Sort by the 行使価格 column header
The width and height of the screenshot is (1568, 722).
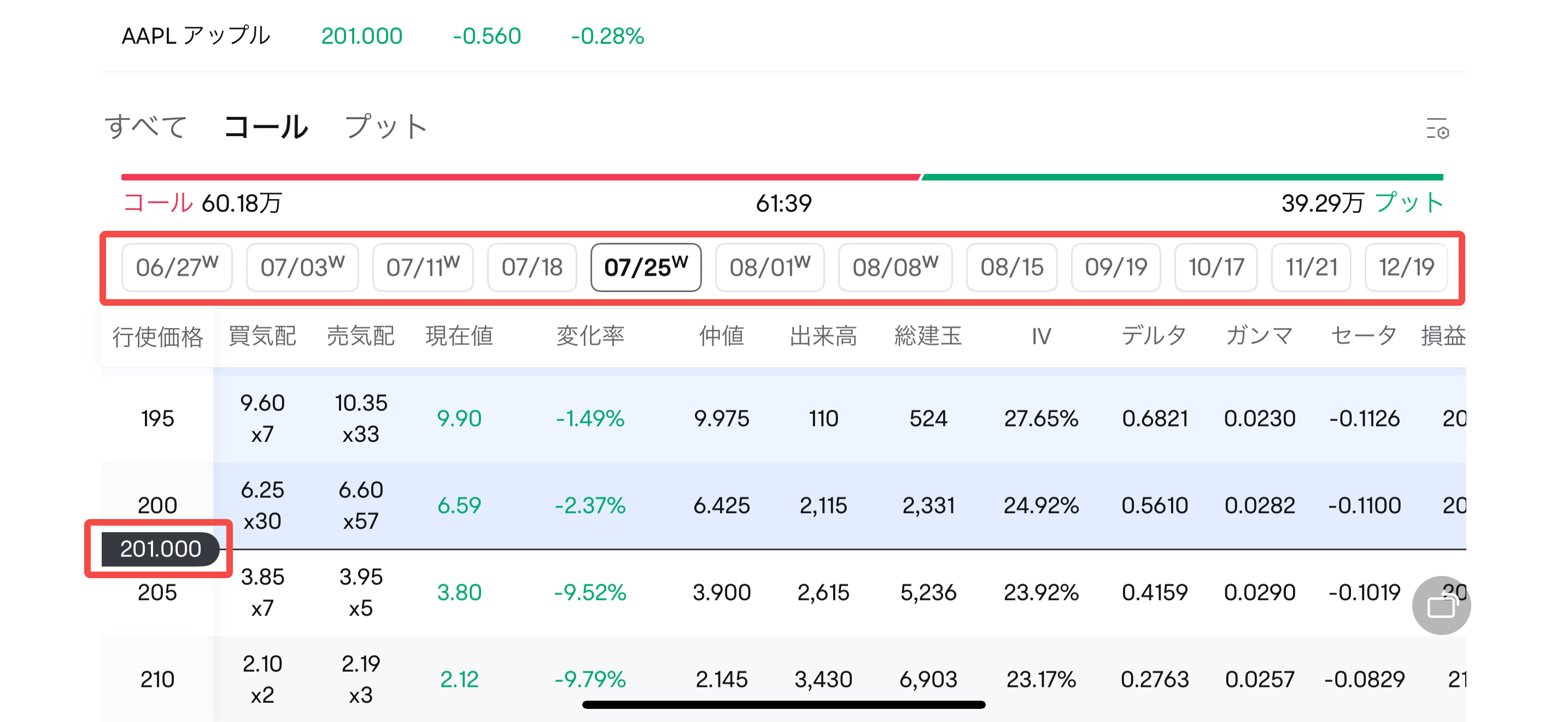157,336
